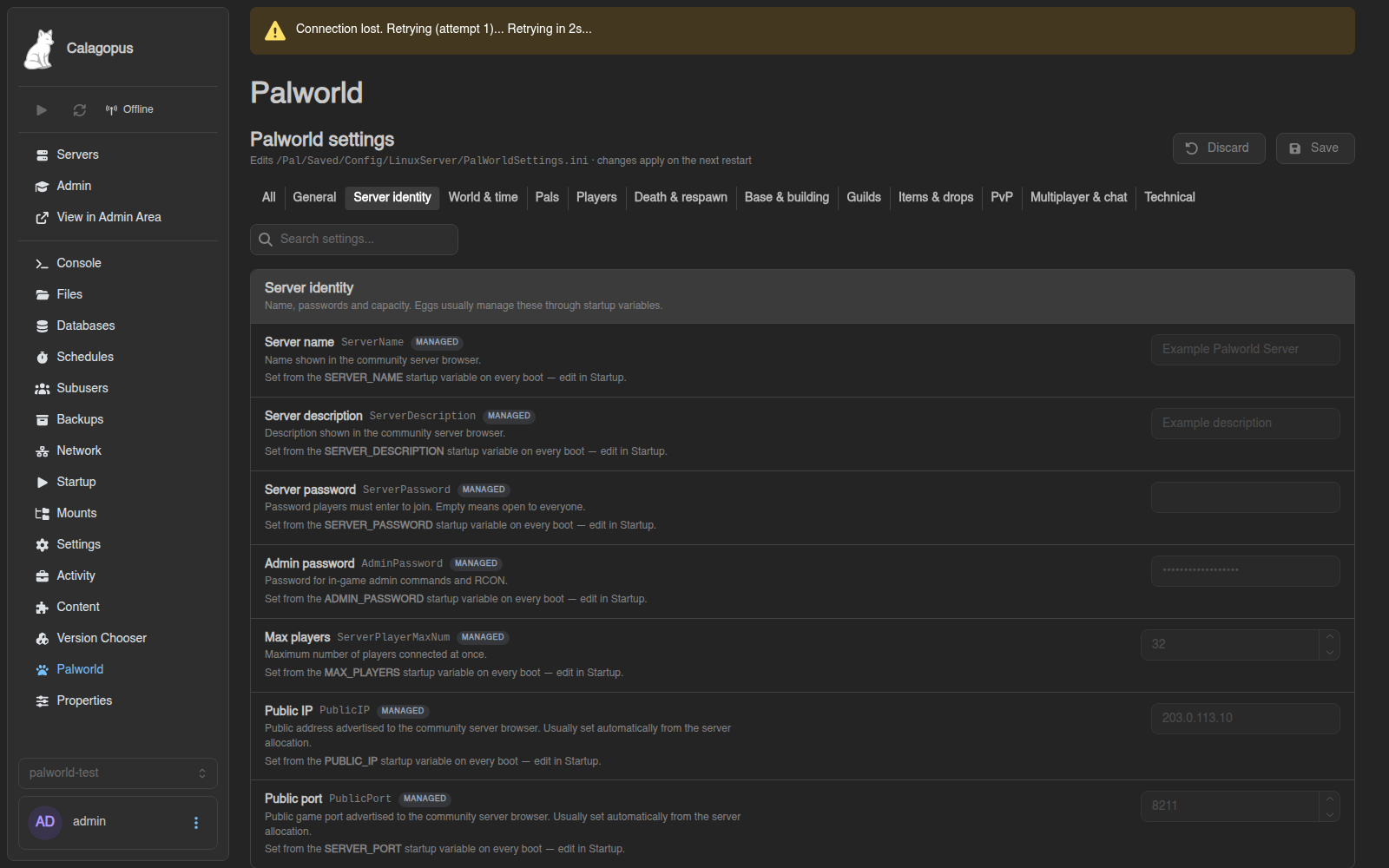Click the Server identity section header

802,296
